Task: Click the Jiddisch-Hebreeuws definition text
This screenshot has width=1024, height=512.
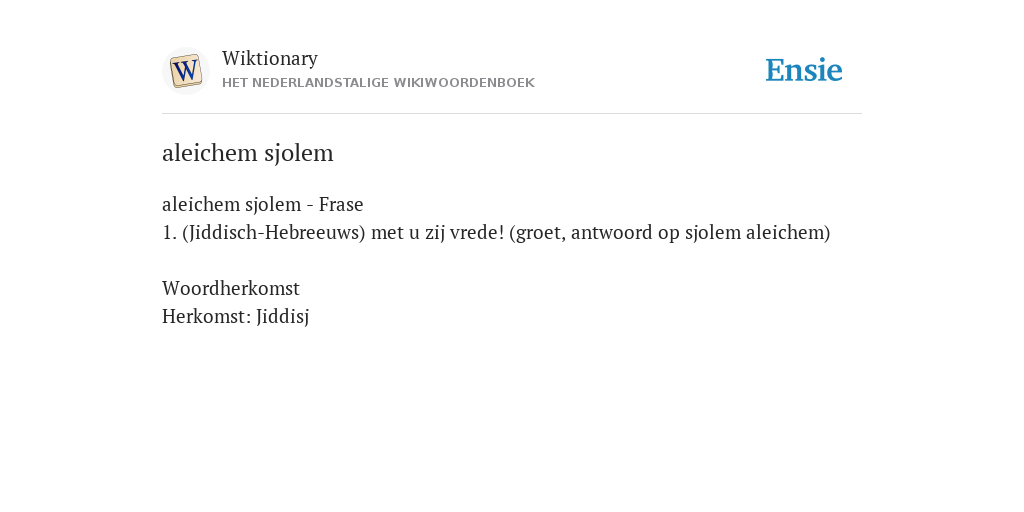Action: click(x=496, y=232)
